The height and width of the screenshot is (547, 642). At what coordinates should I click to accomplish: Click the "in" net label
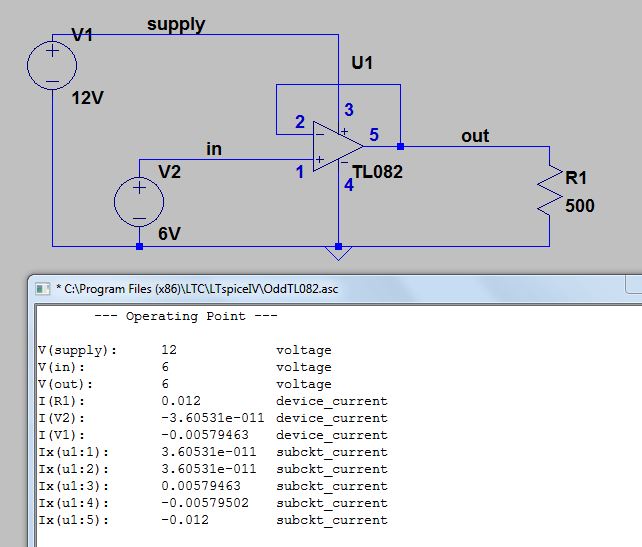tap(214, 149)
